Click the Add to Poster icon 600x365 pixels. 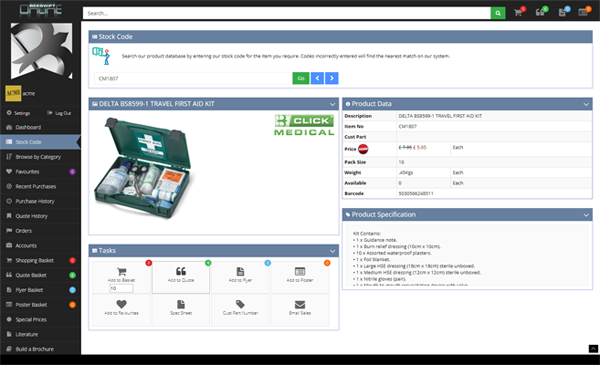(300, 271)
